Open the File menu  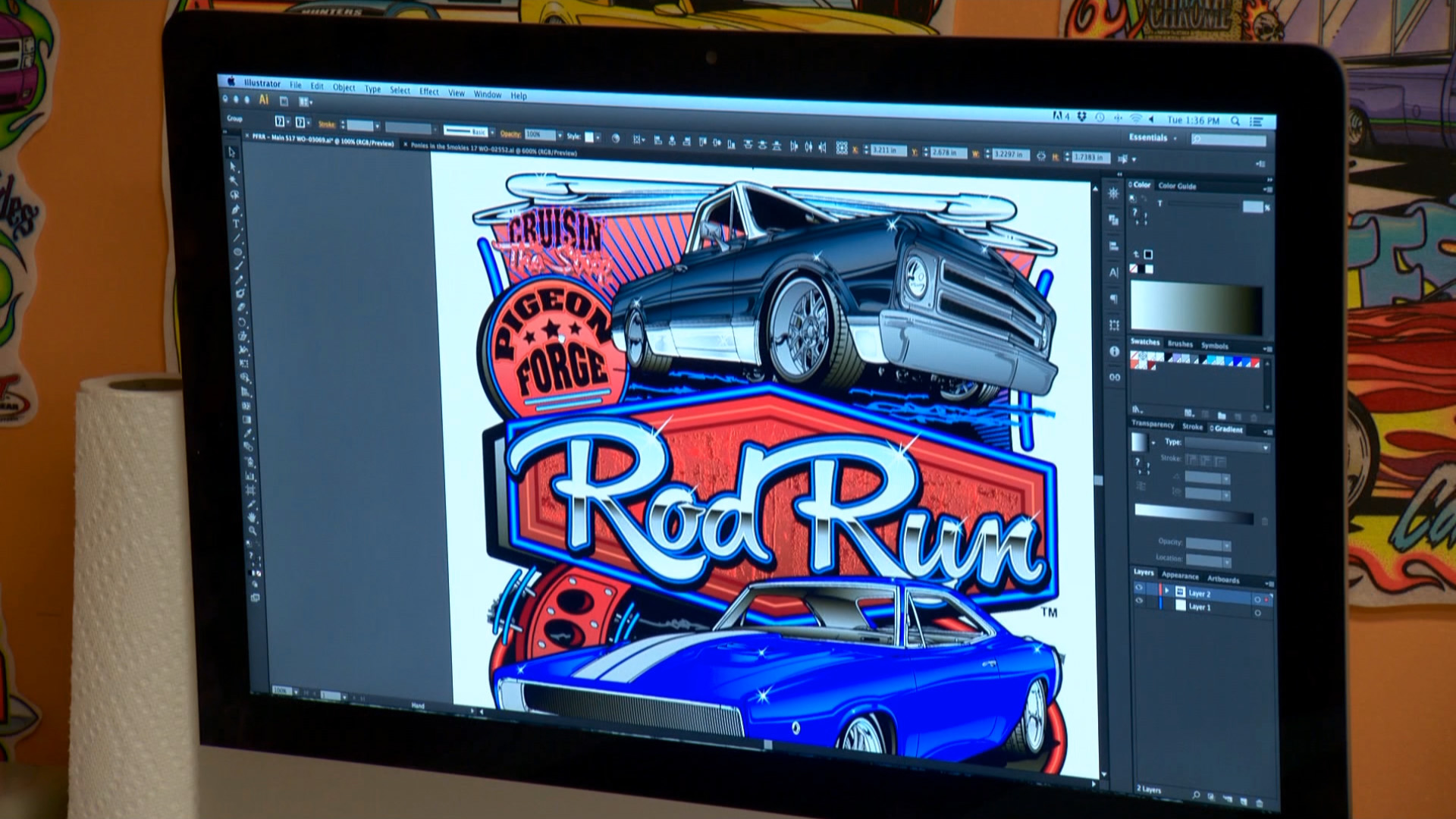click(296, 85)
